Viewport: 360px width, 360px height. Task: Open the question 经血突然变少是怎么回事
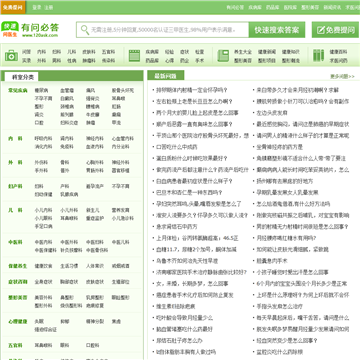(287, 340)
